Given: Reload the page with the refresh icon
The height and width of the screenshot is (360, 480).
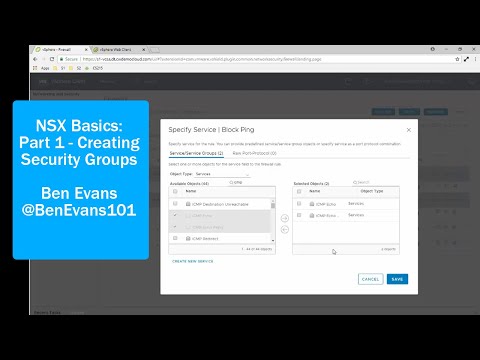Looking at the screenshot, I should pyautogui.click(x=52, y=59).
